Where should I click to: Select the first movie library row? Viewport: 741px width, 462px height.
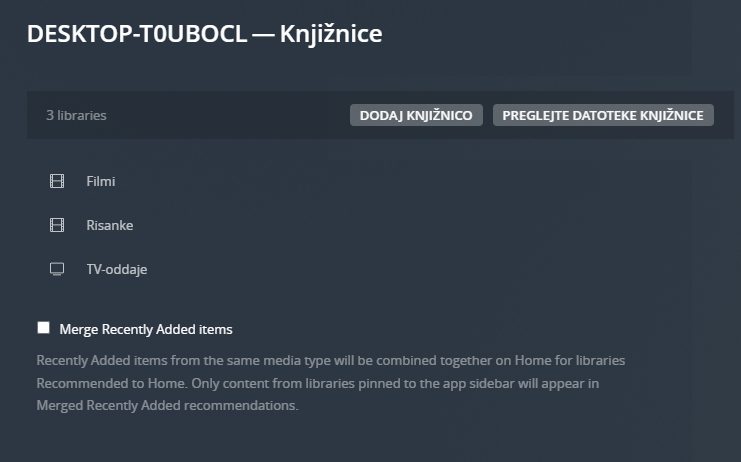pos(380,181)
